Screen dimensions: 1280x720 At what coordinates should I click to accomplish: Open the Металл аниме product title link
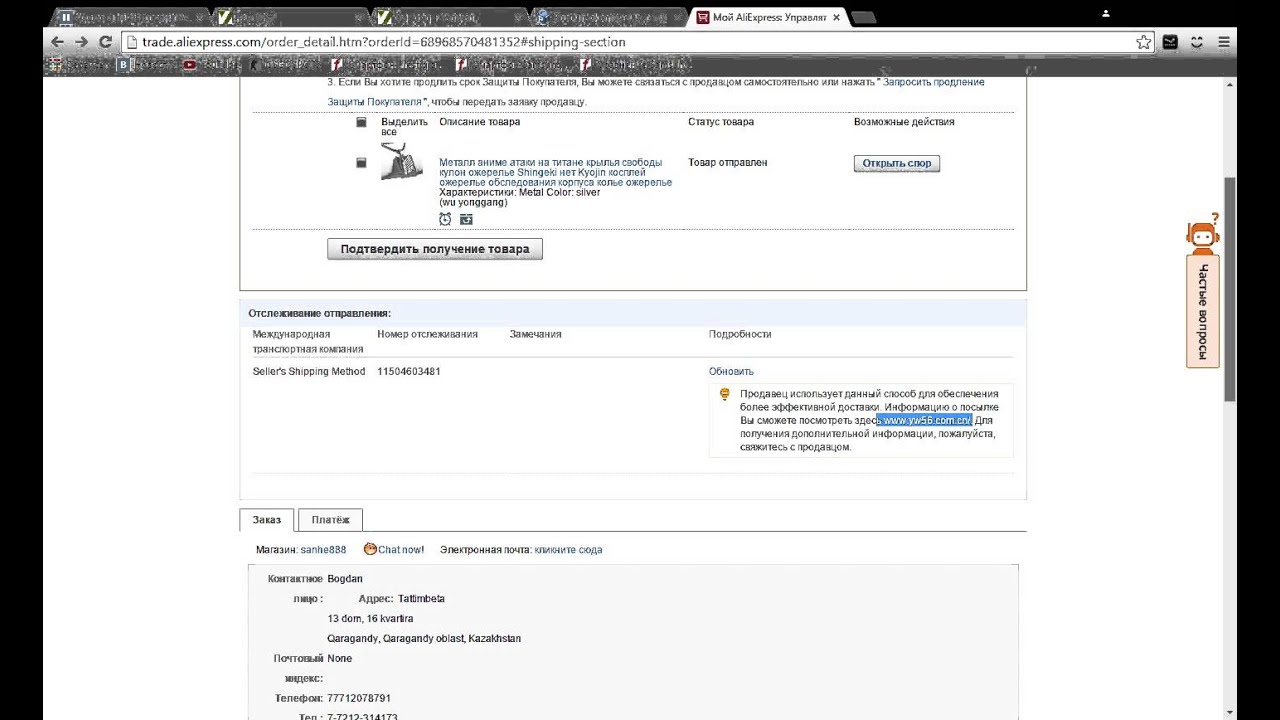pyautogui.click(x=555, y=172)
